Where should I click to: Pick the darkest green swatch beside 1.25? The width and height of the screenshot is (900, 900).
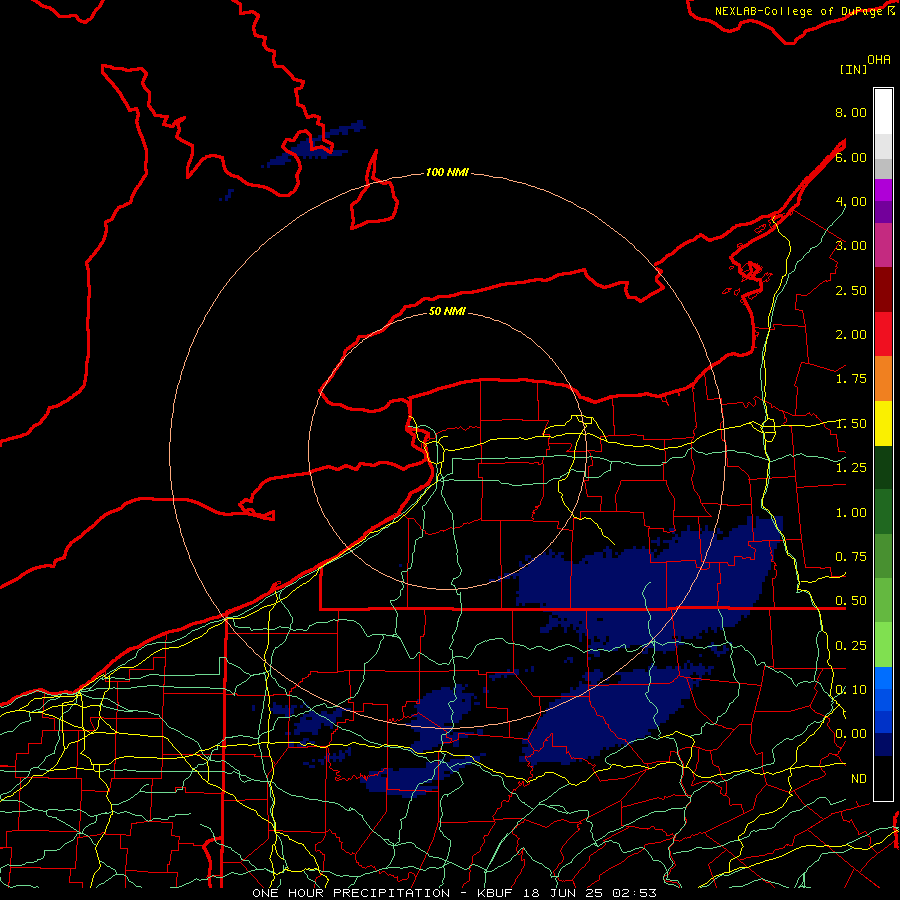click(x=883, y=468)
